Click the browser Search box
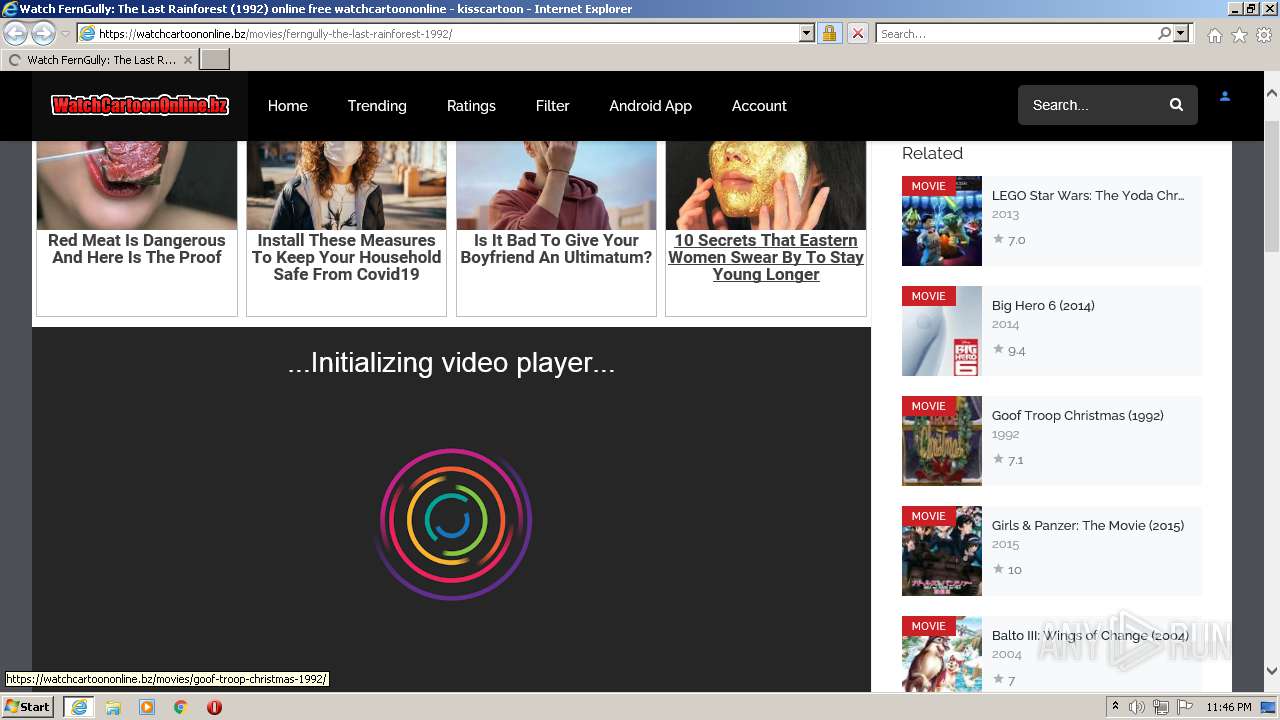Image resolution: width=1280 pixels, height=720 pixels. pos(1015,33)
